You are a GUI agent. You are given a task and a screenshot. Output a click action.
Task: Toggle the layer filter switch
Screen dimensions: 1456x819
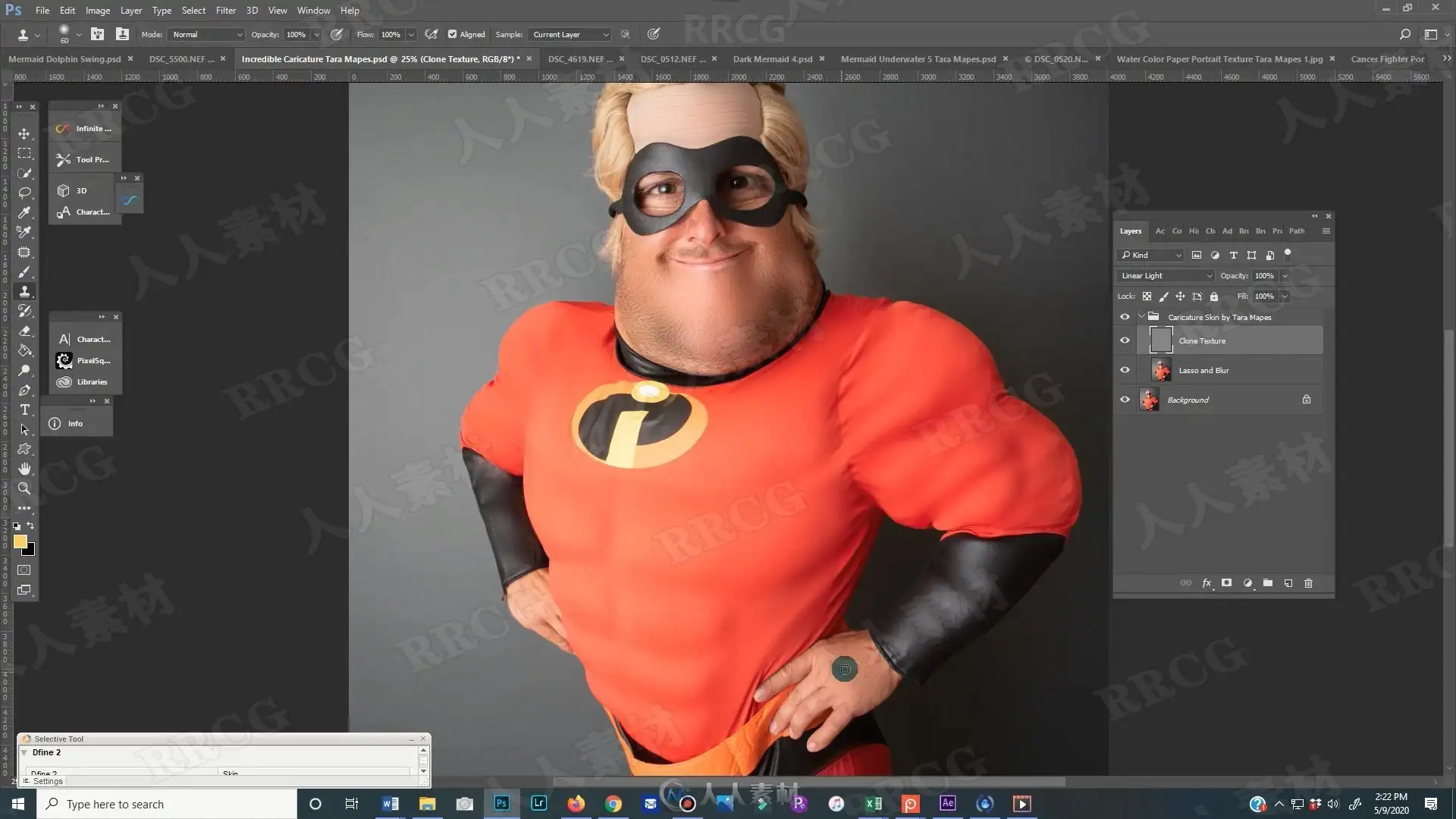click(x=1288, y=254)
